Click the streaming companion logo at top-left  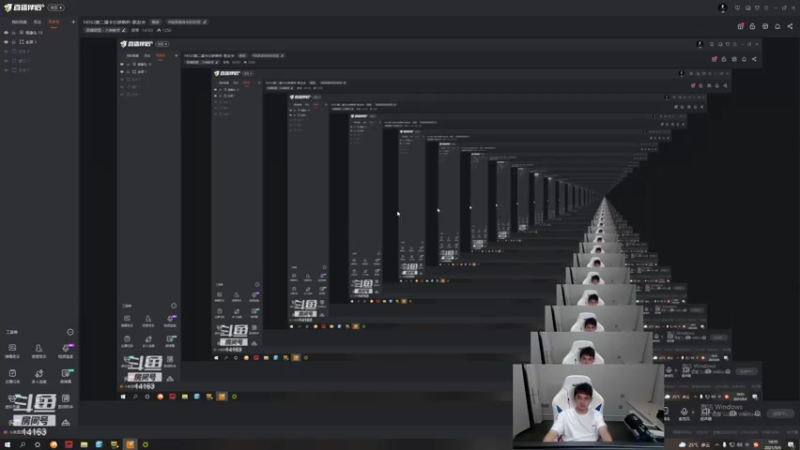(24, 8)
